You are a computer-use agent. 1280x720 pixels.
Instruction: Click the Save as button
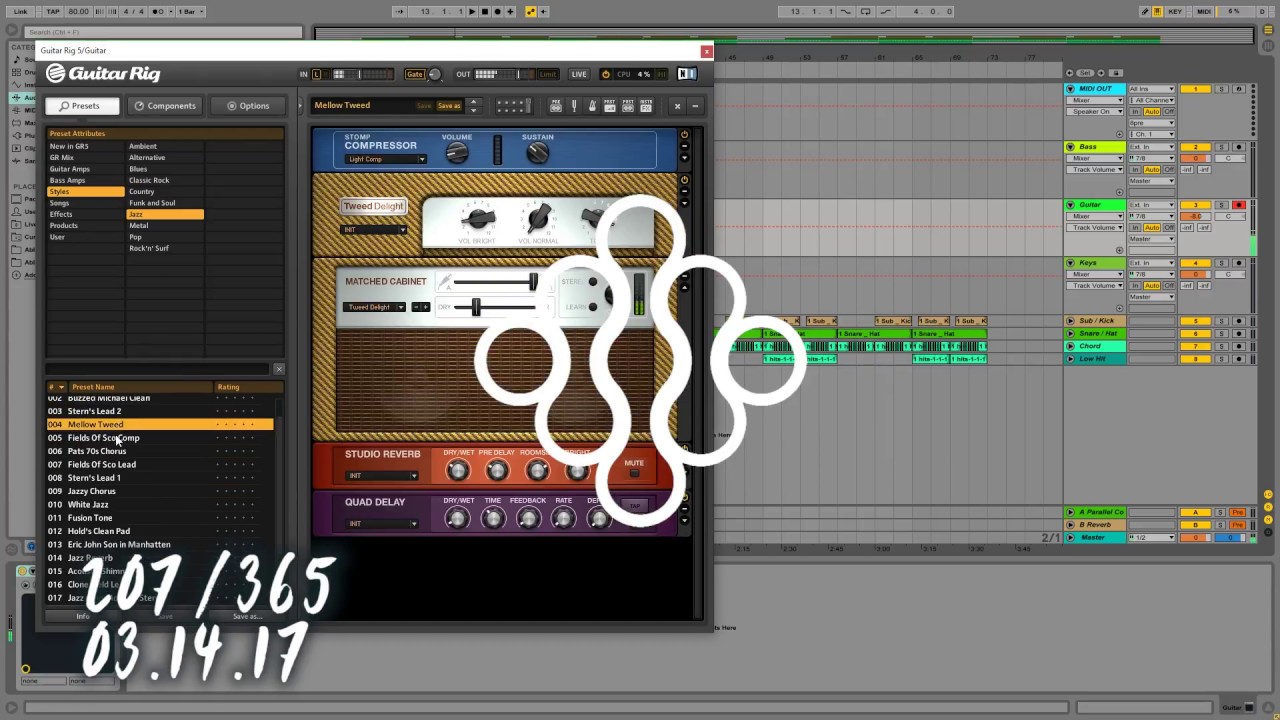[x=449, y=106]
